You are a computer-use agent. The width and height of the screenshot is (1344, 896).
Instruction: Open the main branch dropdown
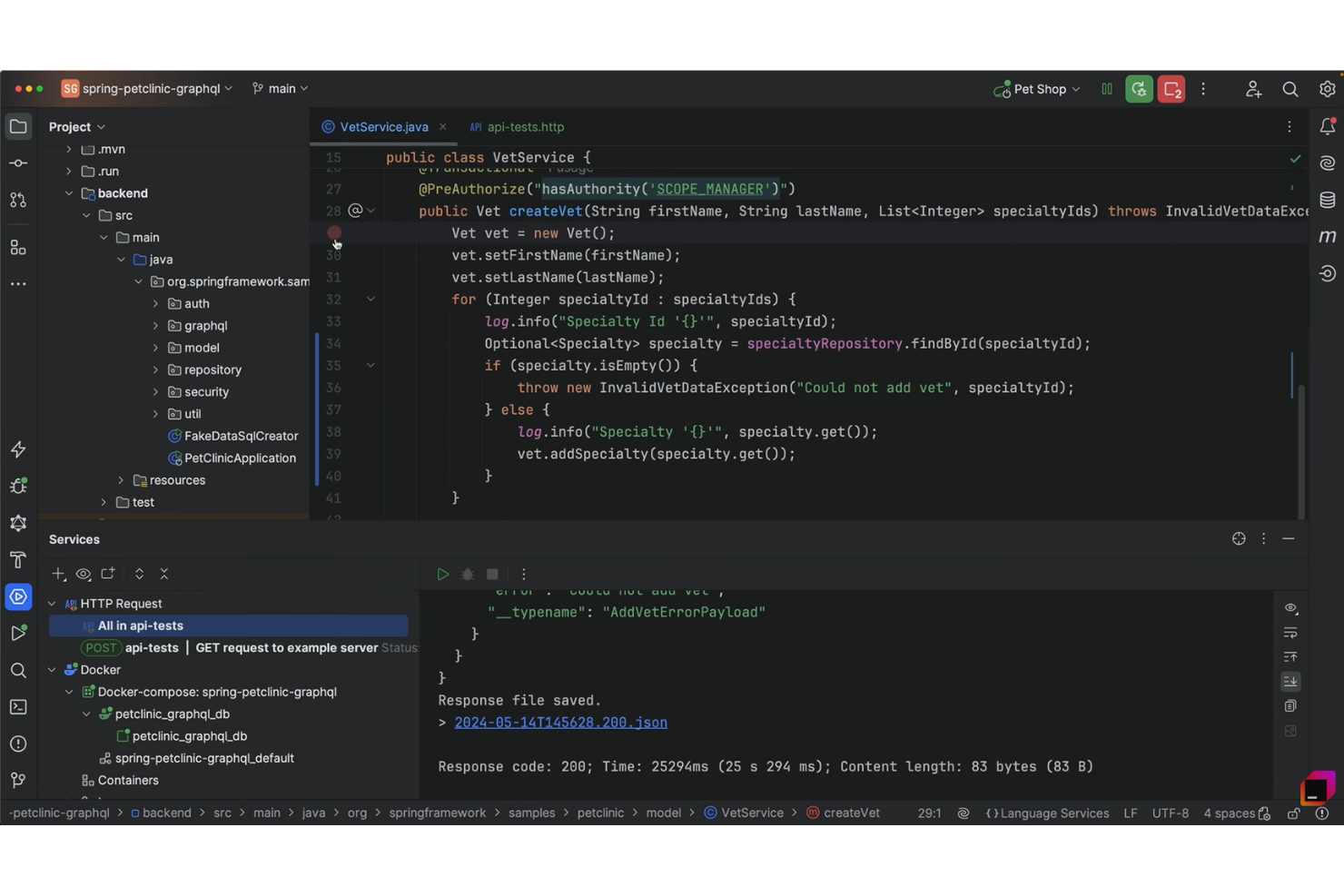click(x=281, y=89)
